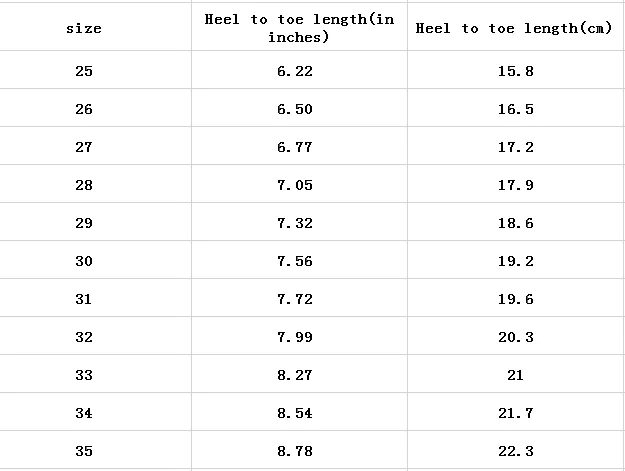The width and height of the screenshot is (625, 471).
Task: Click the 17.2 cm cell
Action: pos(515,147)
